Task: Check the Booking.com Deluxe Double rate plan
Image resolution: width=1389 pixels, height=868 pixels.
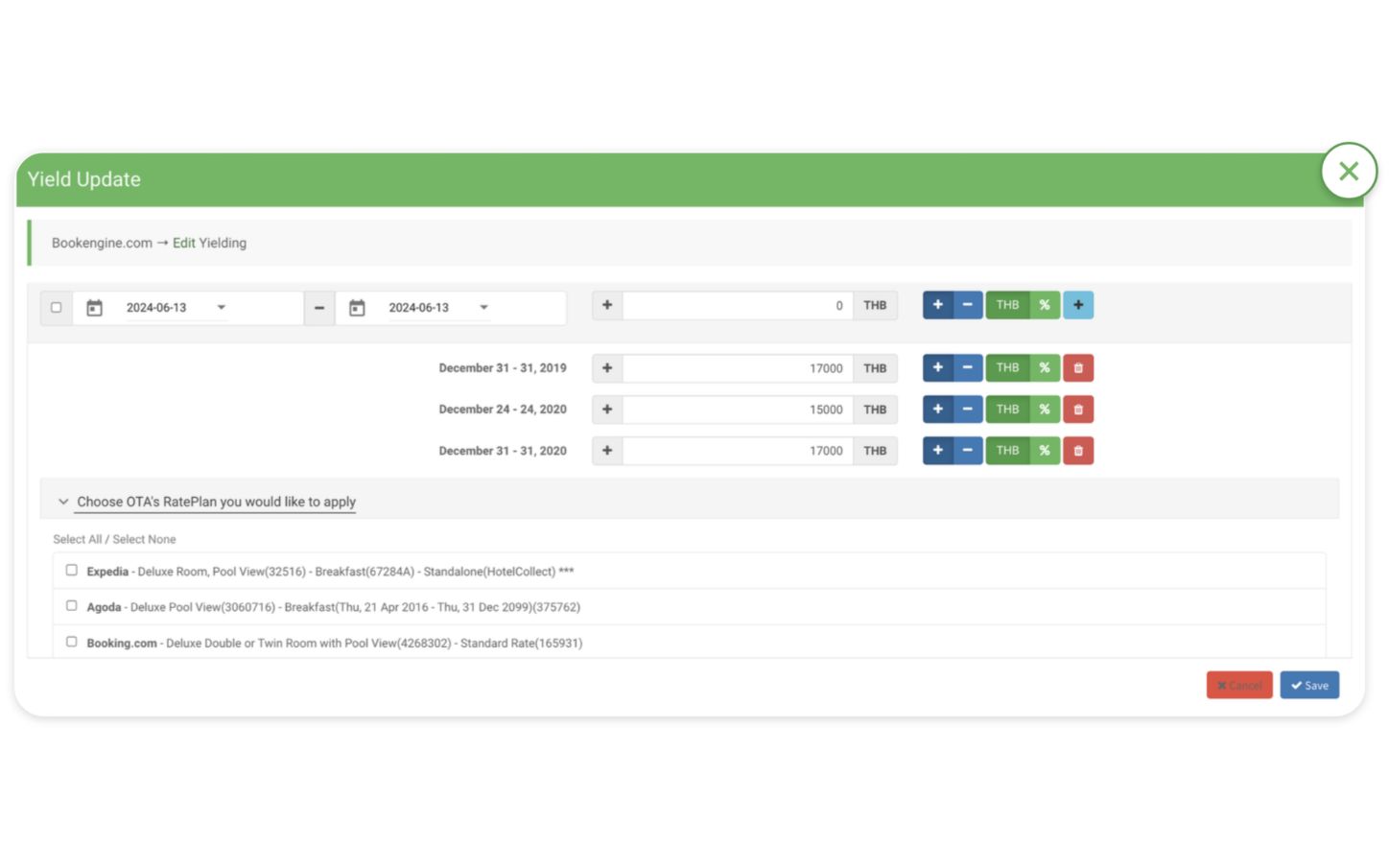Action: point(72,643)
